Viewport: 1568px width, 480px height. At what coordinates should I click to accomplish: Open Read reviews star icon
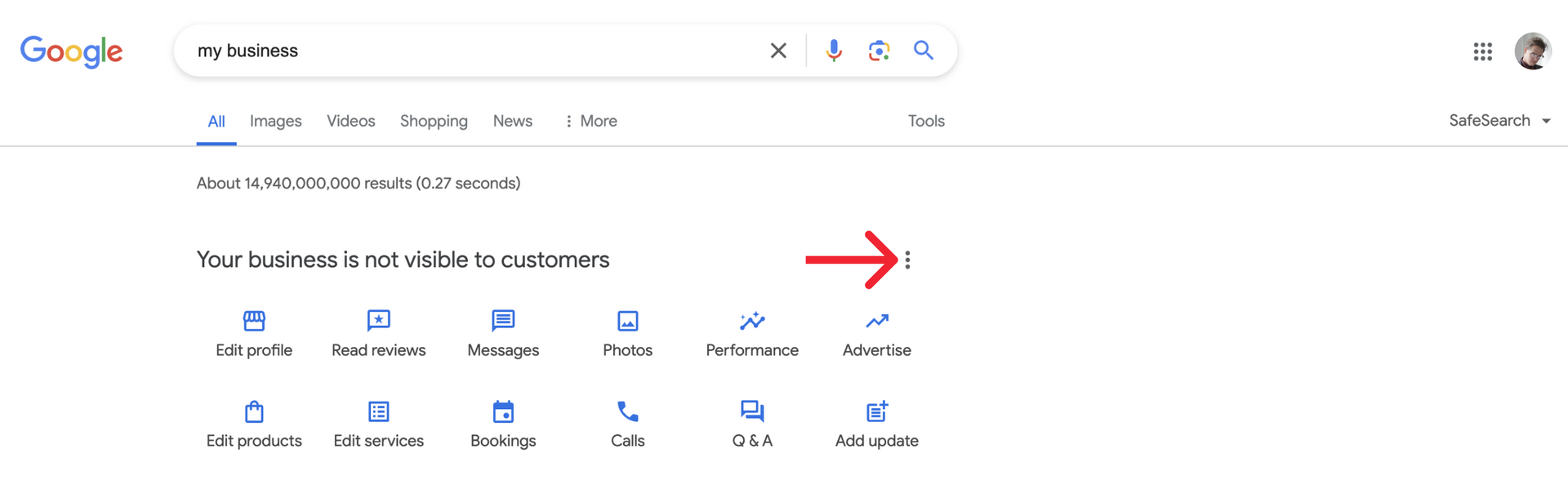(x=379, y=321)
